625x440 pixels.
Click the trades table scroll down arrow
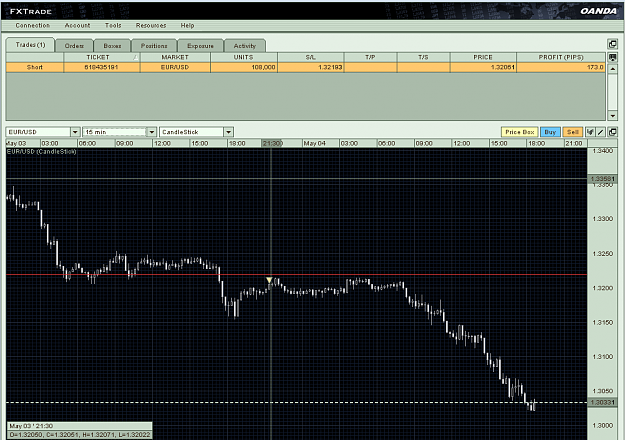[x=613, y=116]
